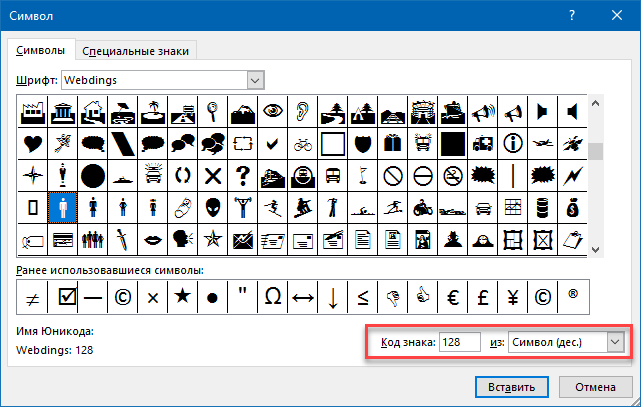The image size is (641, 407).
Task: Select the heart symbol in grid
Action: coord(33,144)
